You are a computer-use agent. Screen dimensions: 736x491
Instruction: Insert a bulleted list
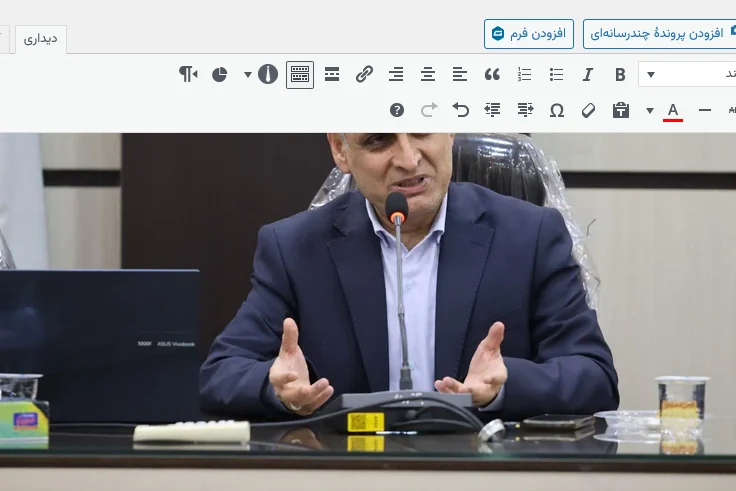click(556, 75)
